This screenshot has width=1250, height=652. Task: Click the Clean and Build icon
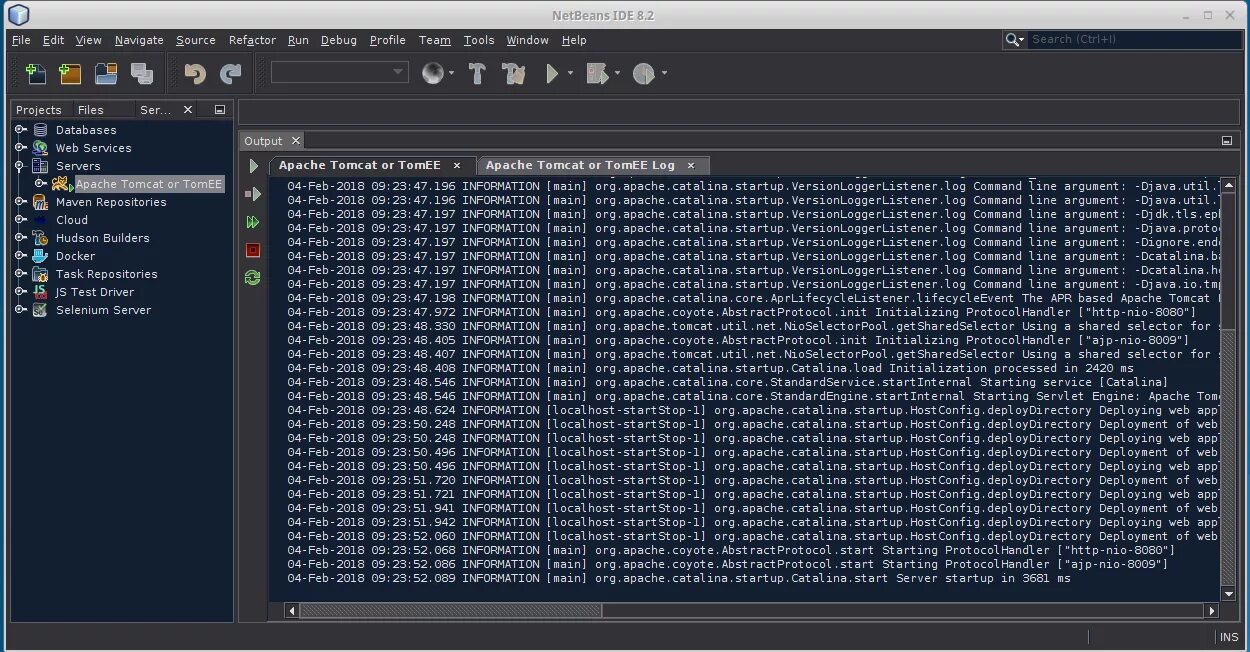[x=514, y=73]
